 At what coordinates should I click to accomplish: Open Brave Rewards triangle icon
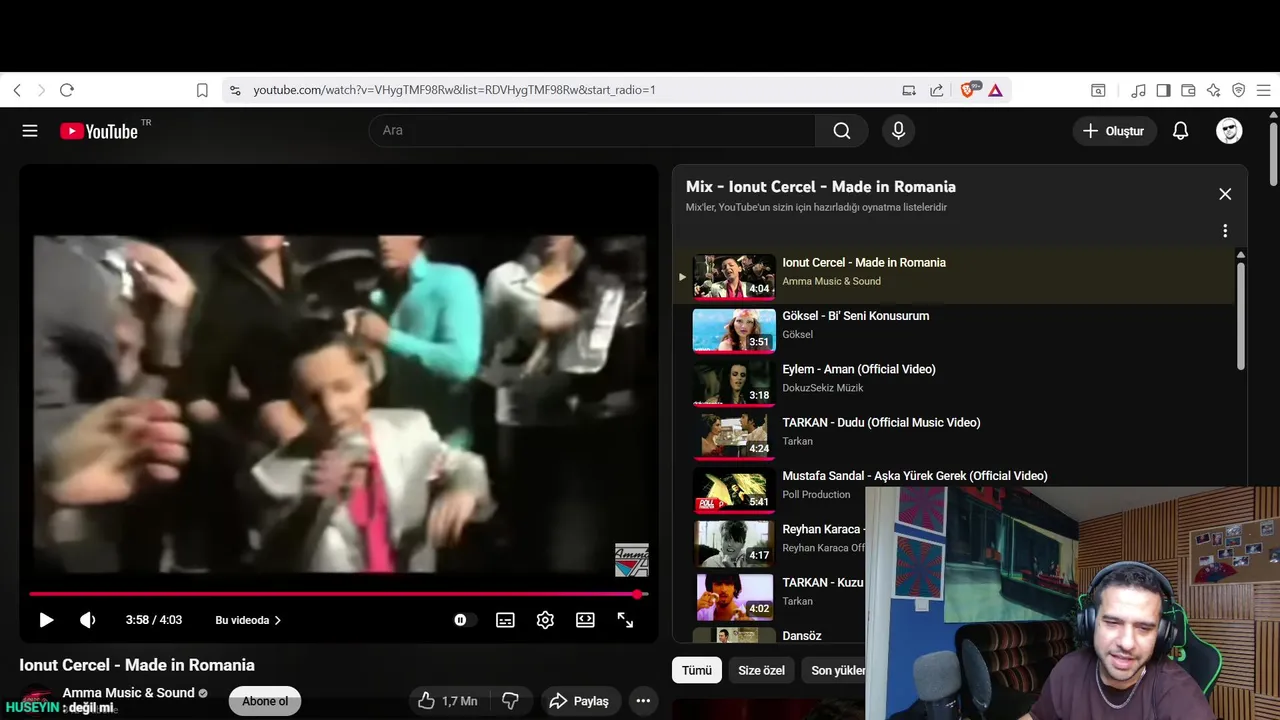(995, 90)
